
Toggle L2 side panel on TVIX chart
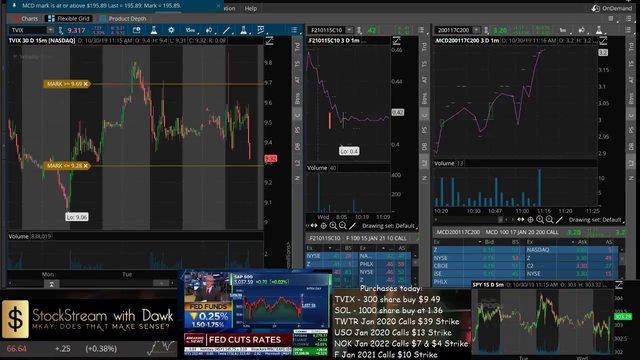297,162
